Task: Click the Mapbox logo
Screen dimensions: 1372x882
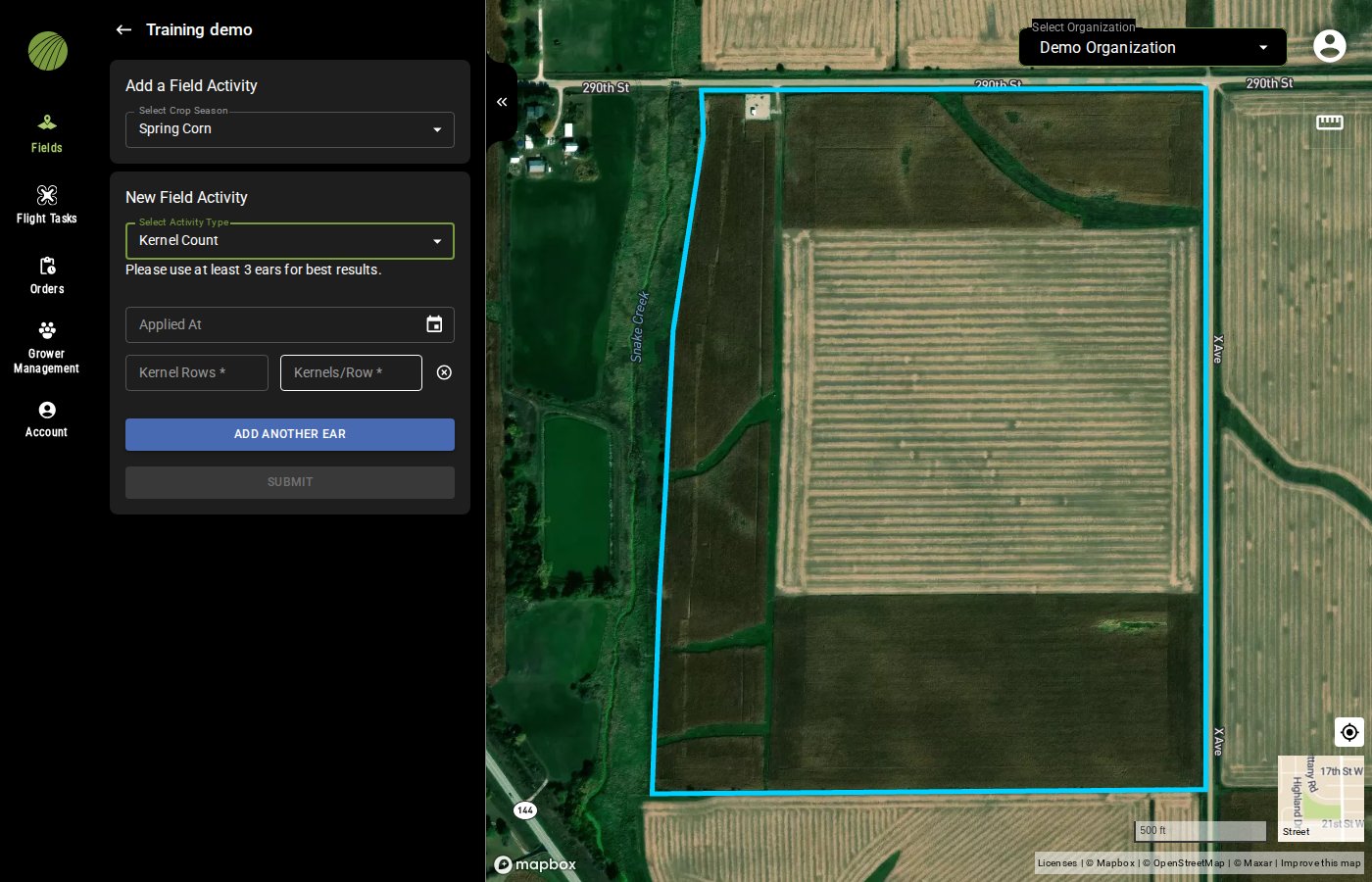Action: (x=535, y=864)
